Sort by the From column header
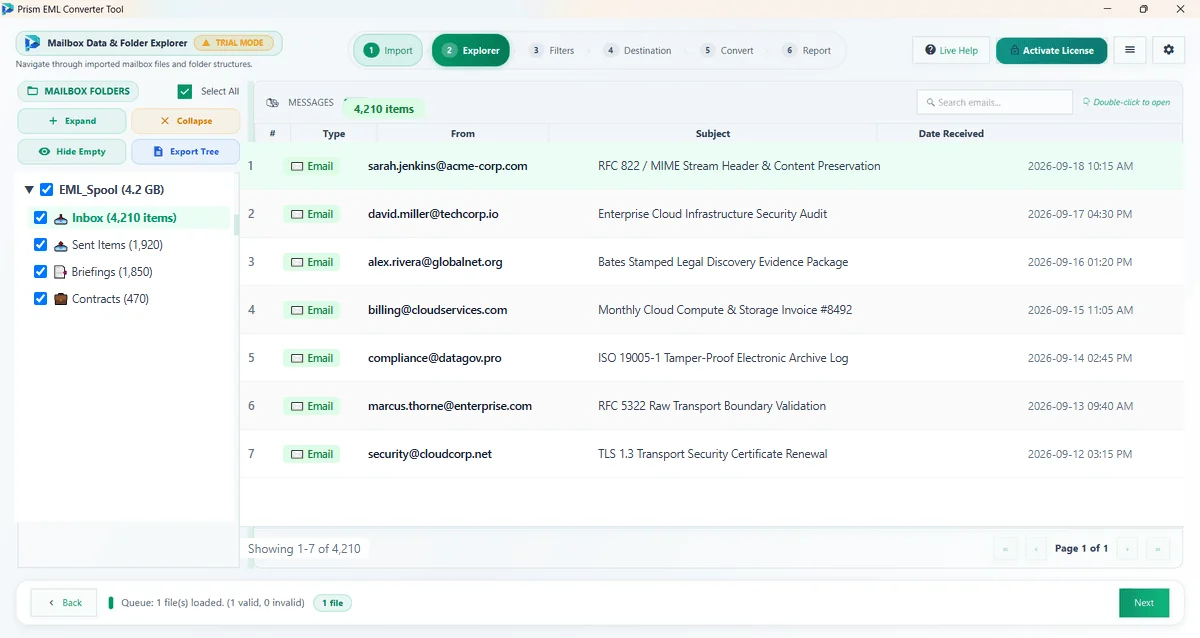Viewport: 1200px width, 638px height. pyautogui.click(x=463, y=133)
